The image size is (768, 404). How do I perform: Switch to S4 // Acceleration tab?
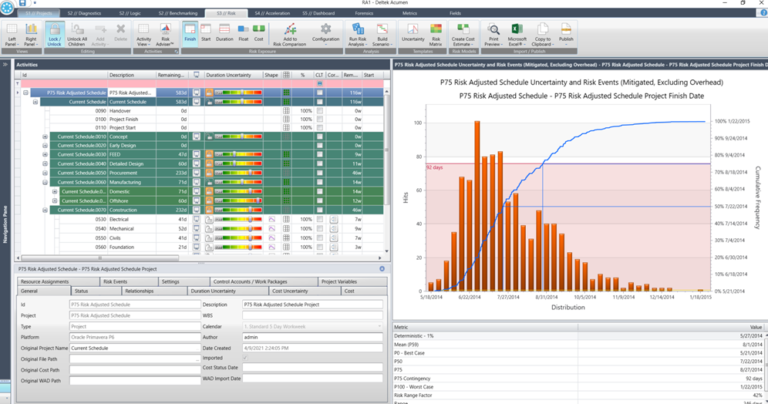tap(272, 13)
